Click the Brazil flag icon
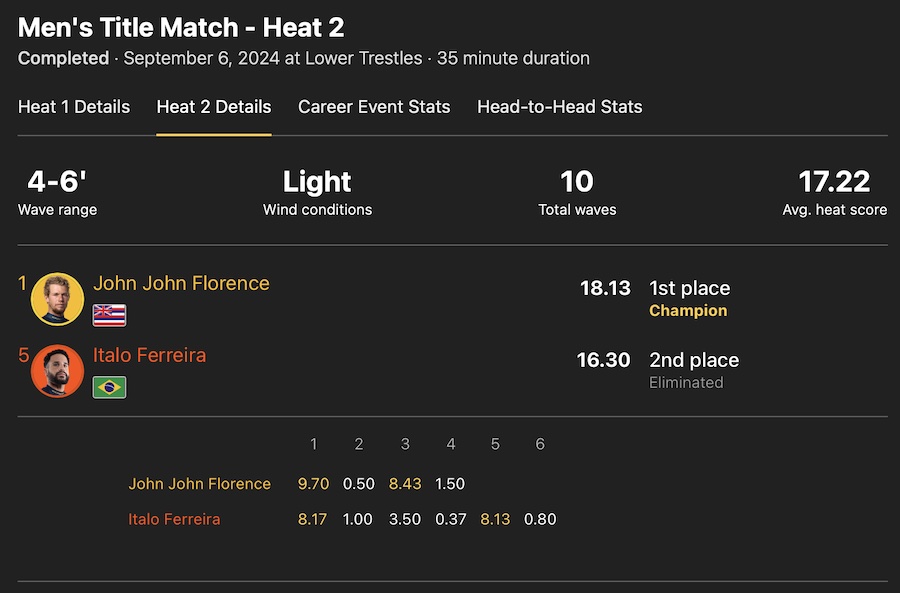This screenshot has width=900, height=593. coord(109,387)
